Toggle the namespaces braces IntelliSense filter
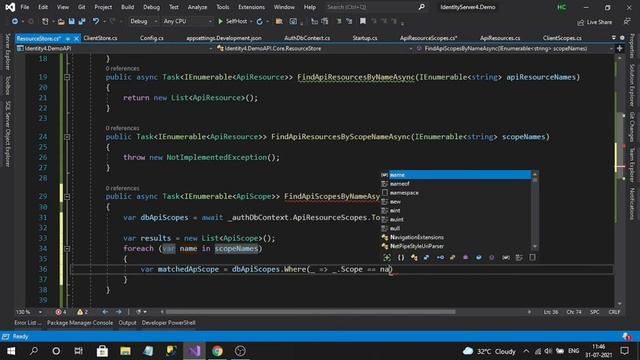Screen dimensions: 640x360 tap(401, 258)
